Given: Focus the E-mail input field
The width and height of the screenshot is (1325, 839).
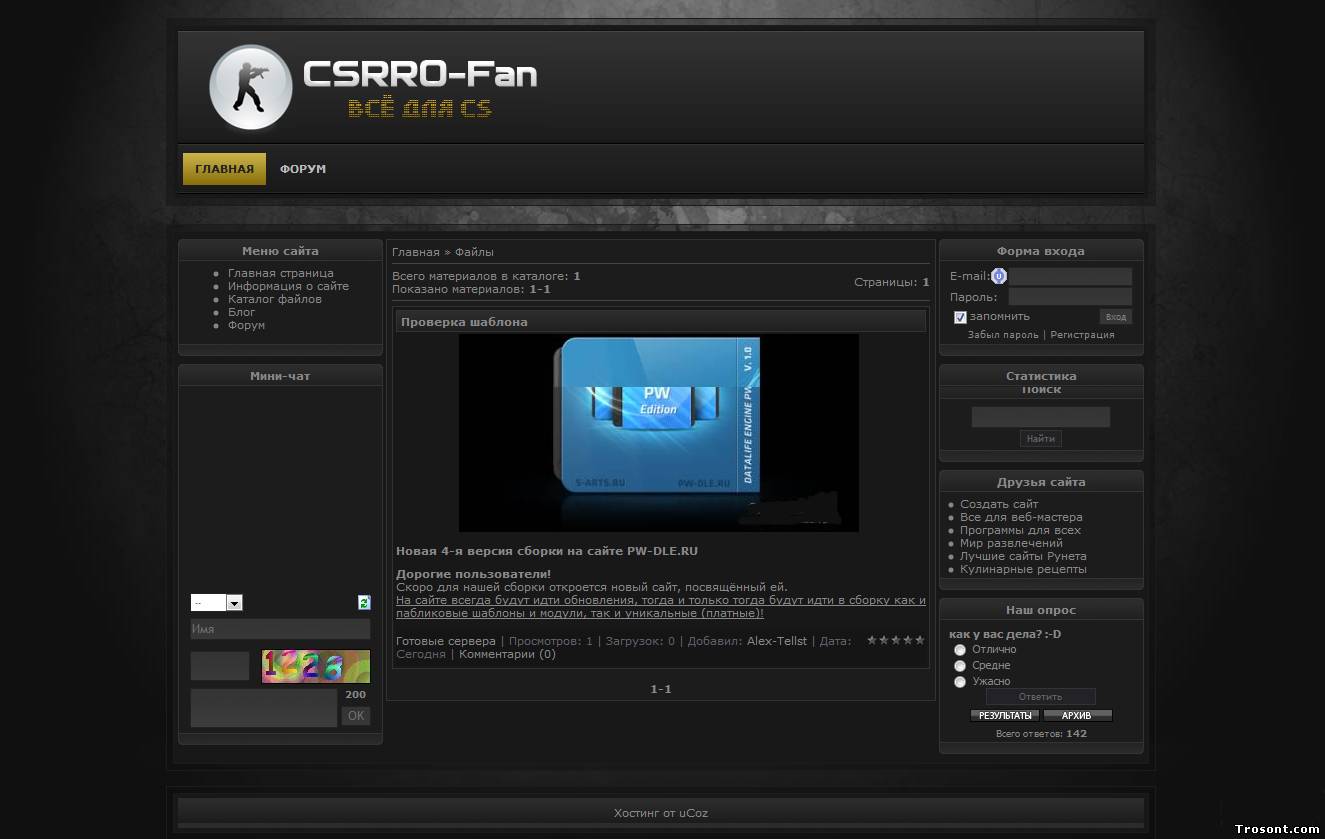Looking at the screenshot, I should [x=1070, y=276].
